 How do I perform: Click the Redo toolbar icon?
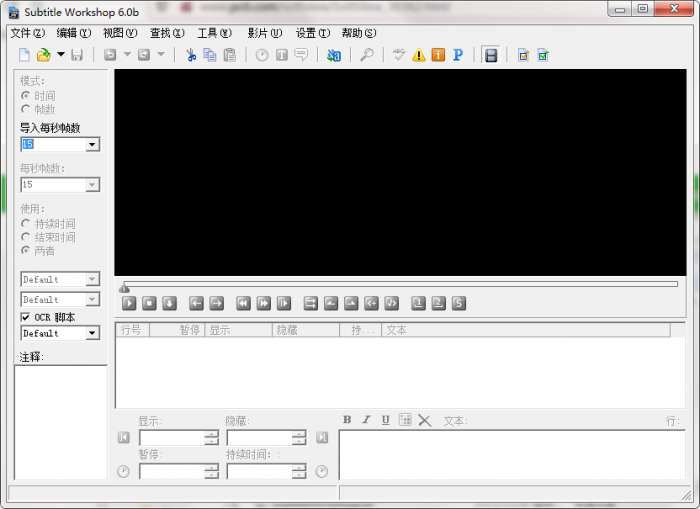click(x=144, y=55)
